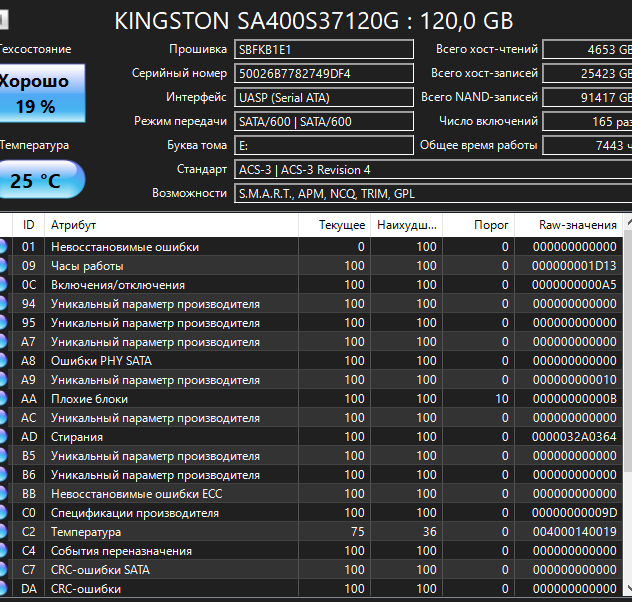
Task: Click the Интерфейс field UASP (Serial ATA)
Action: pos(324,98)
